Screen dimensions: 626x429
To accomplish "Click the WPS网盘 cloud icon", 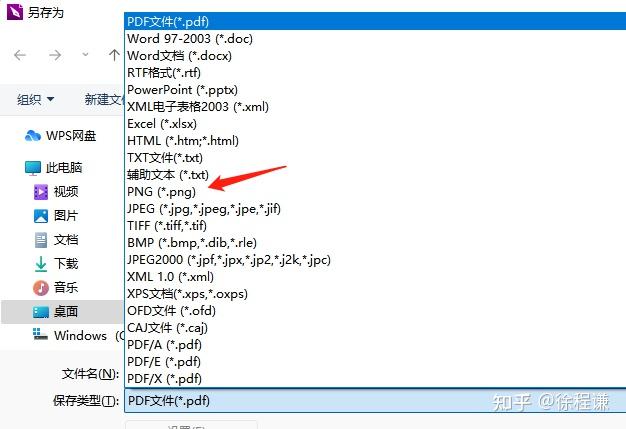I will pos(33,136).
